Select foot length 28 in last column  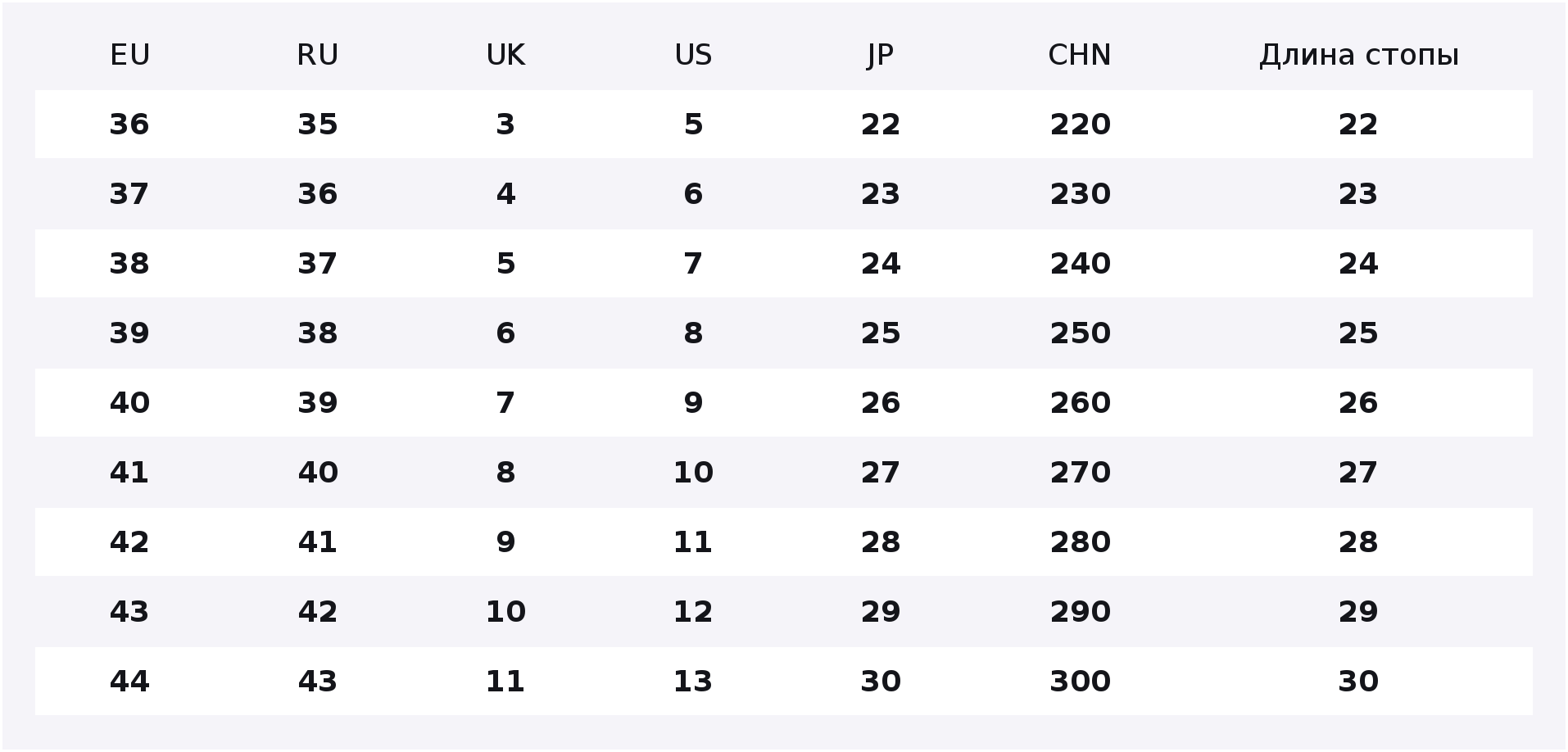(1358, 542)
